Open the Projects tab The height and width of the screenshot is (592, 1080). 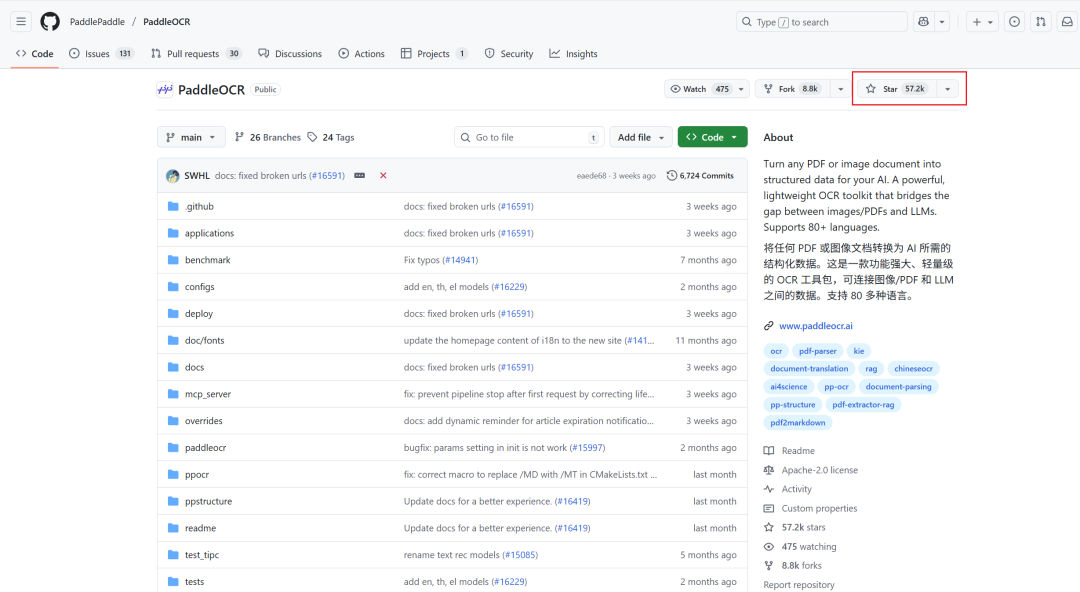click(434, 53)
